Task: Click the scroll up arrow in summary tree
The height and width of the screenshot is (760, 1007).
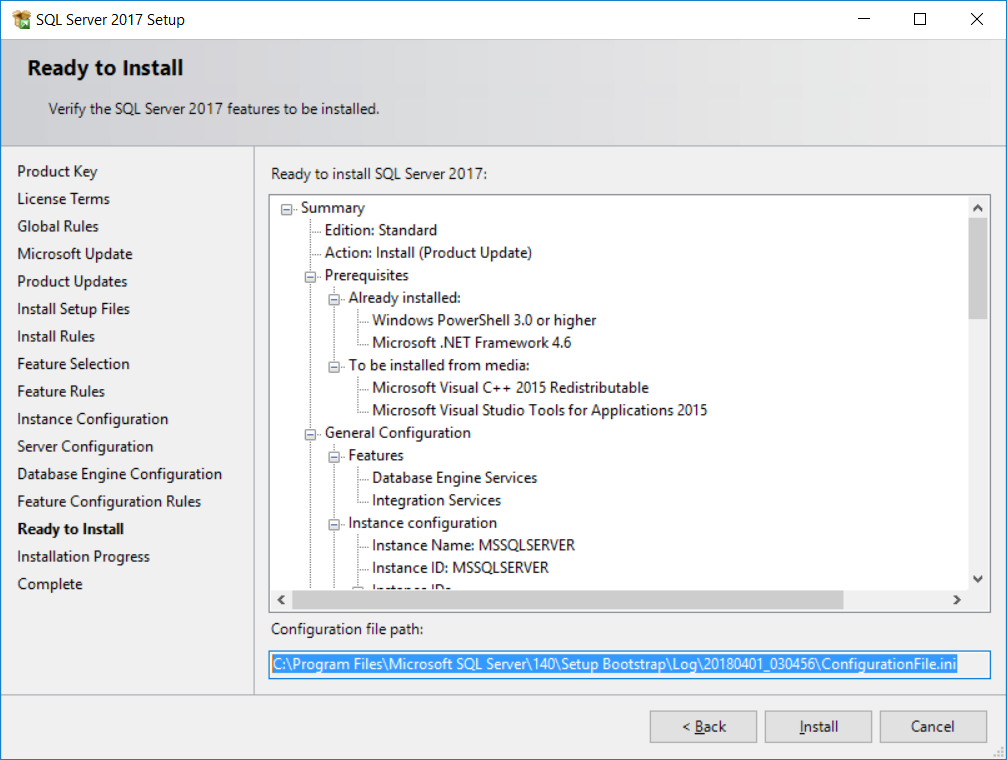Action: (977, 208)
